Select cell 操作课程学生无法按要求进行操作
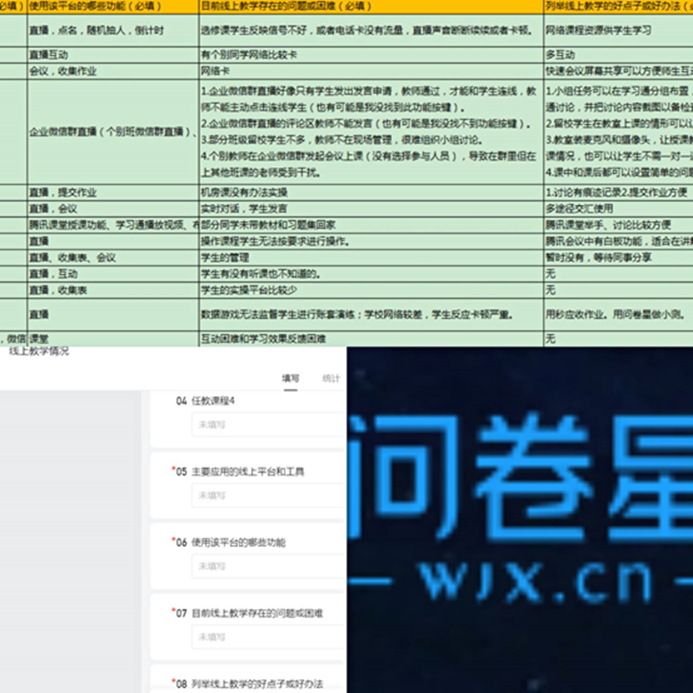Screen dimensions: 693x693 pos(371,241)
